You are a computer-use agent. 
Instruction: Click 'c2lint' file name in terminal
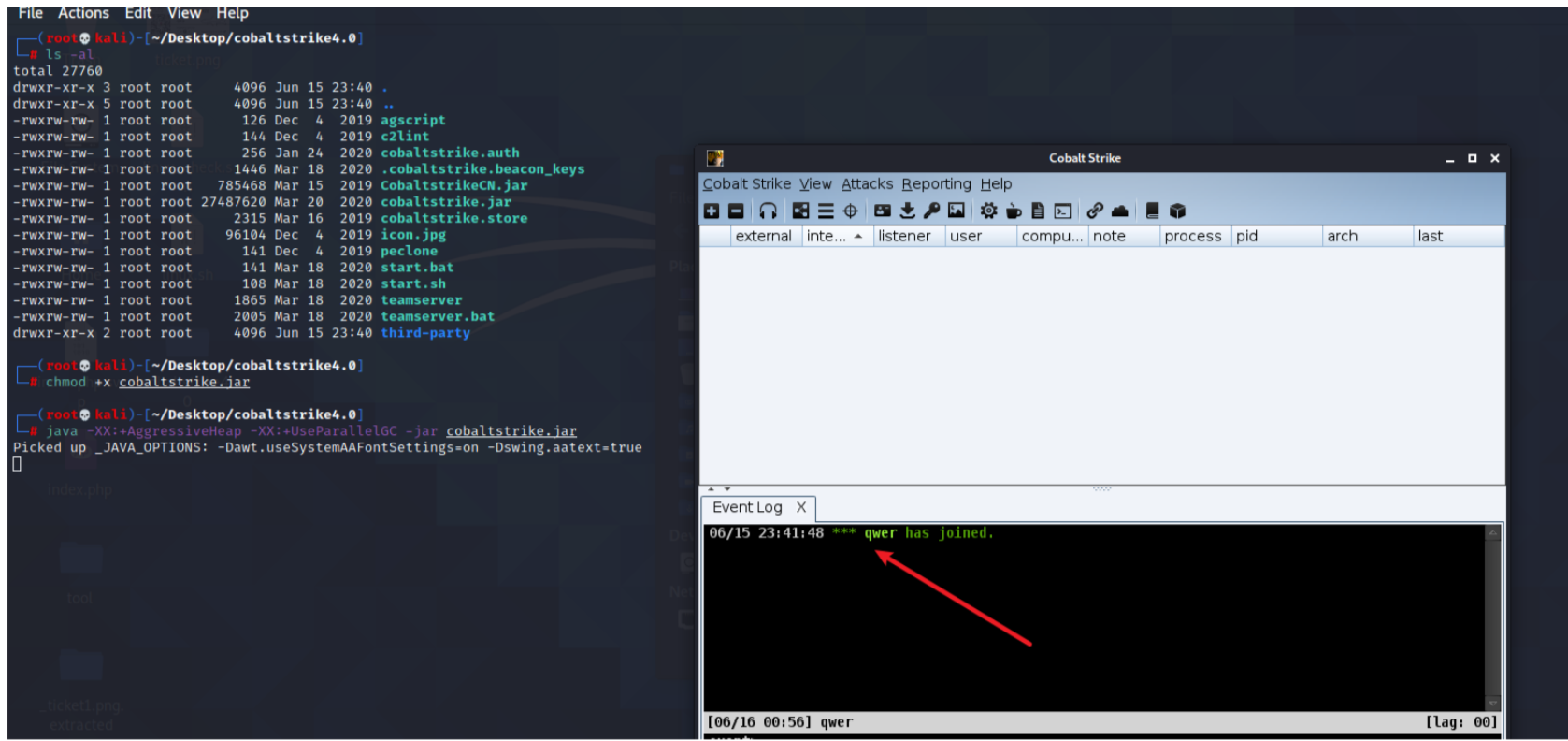tap(404, 137)
